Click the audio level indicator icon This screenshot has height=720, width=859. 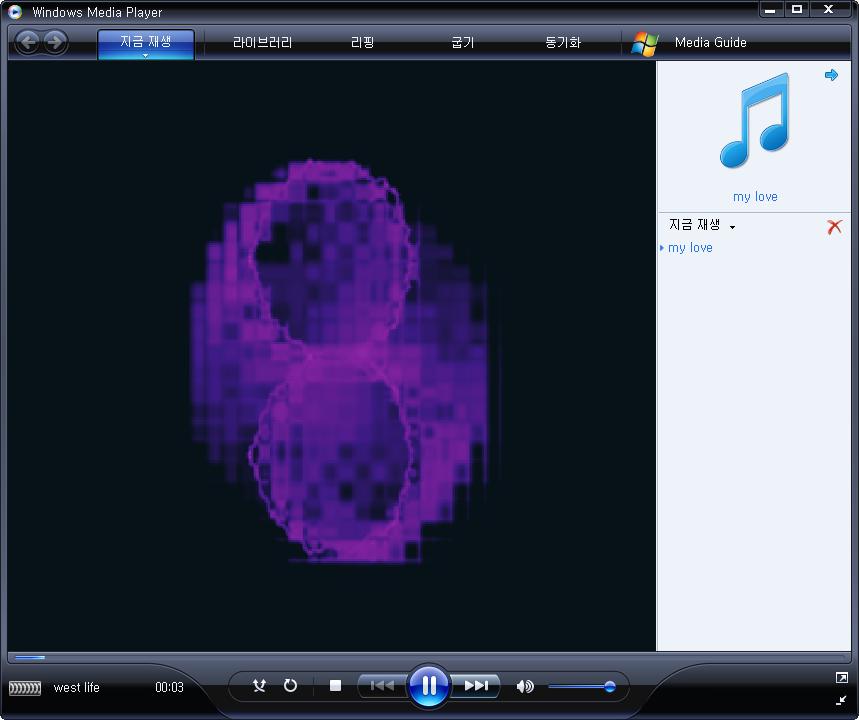(x=25, y=688)
